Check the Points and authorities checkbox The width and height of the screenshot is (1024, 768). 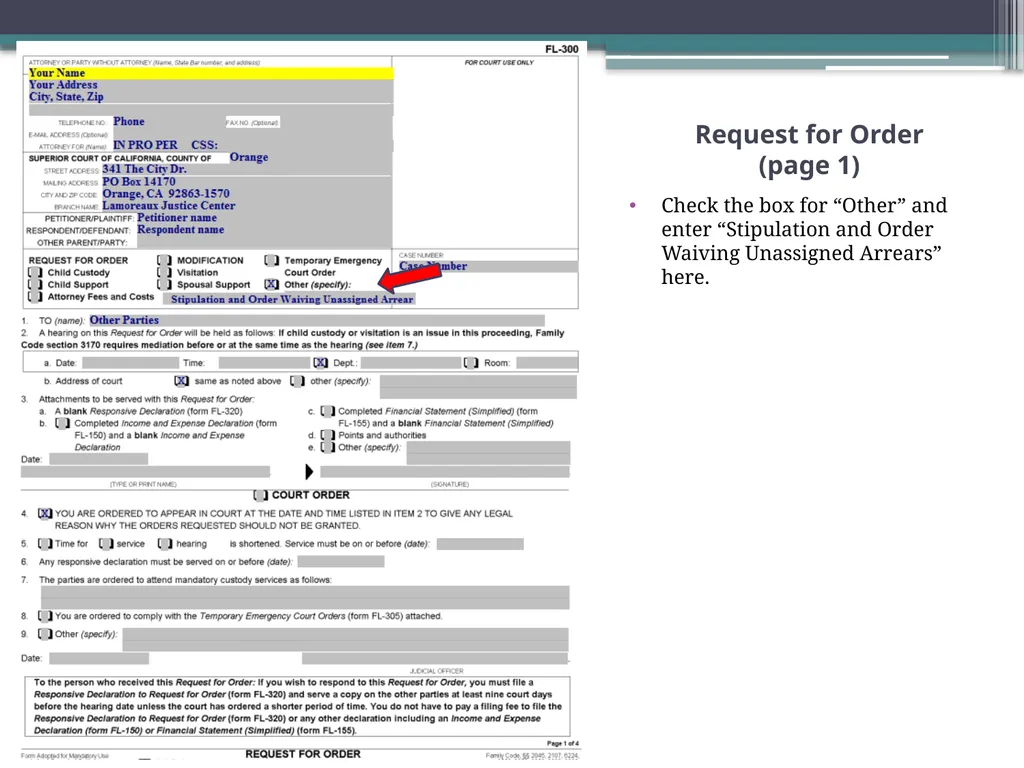tap(328, 435)
